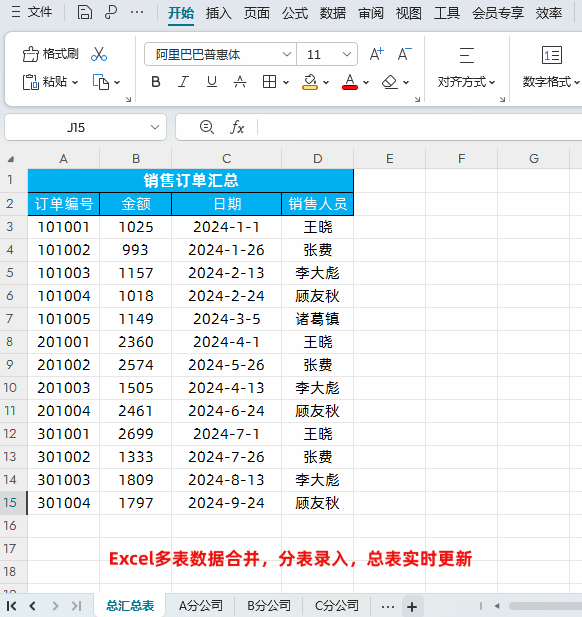This screenshot has width=582, height=617.
Task: Open alignment dialog launcher arrow
Action: click(503, 100)
